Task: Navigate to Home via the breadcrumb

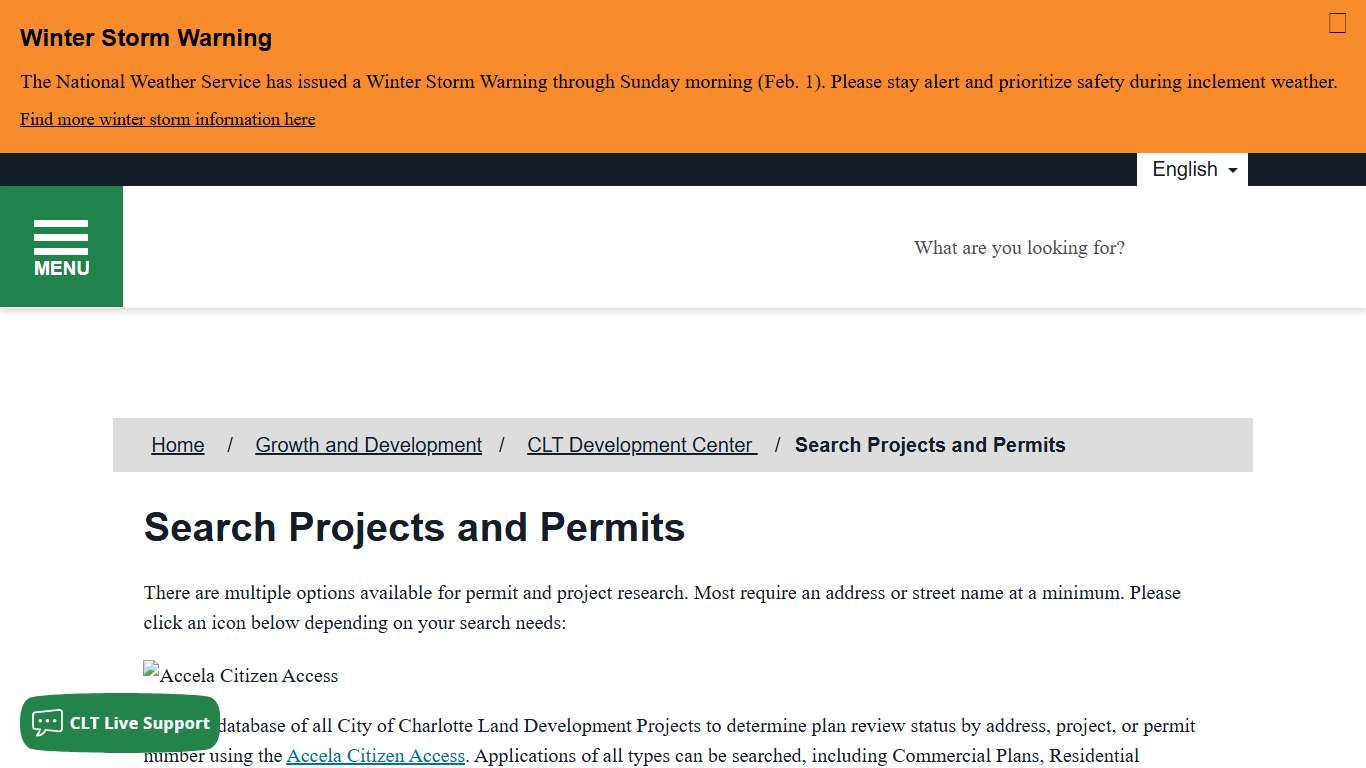Action: 177,444
